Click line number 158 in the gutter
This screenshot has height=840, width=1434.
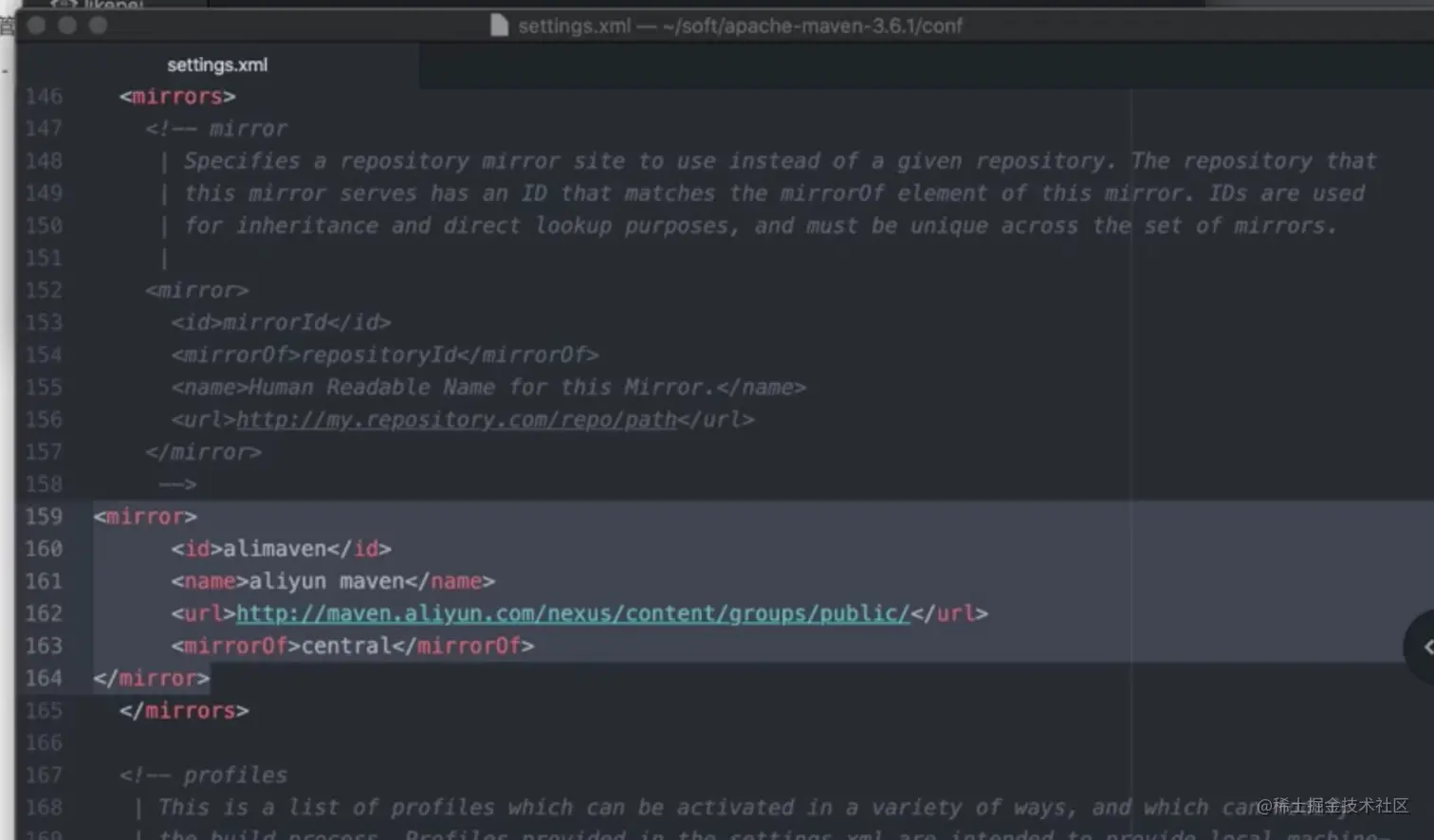coord(44,484)
